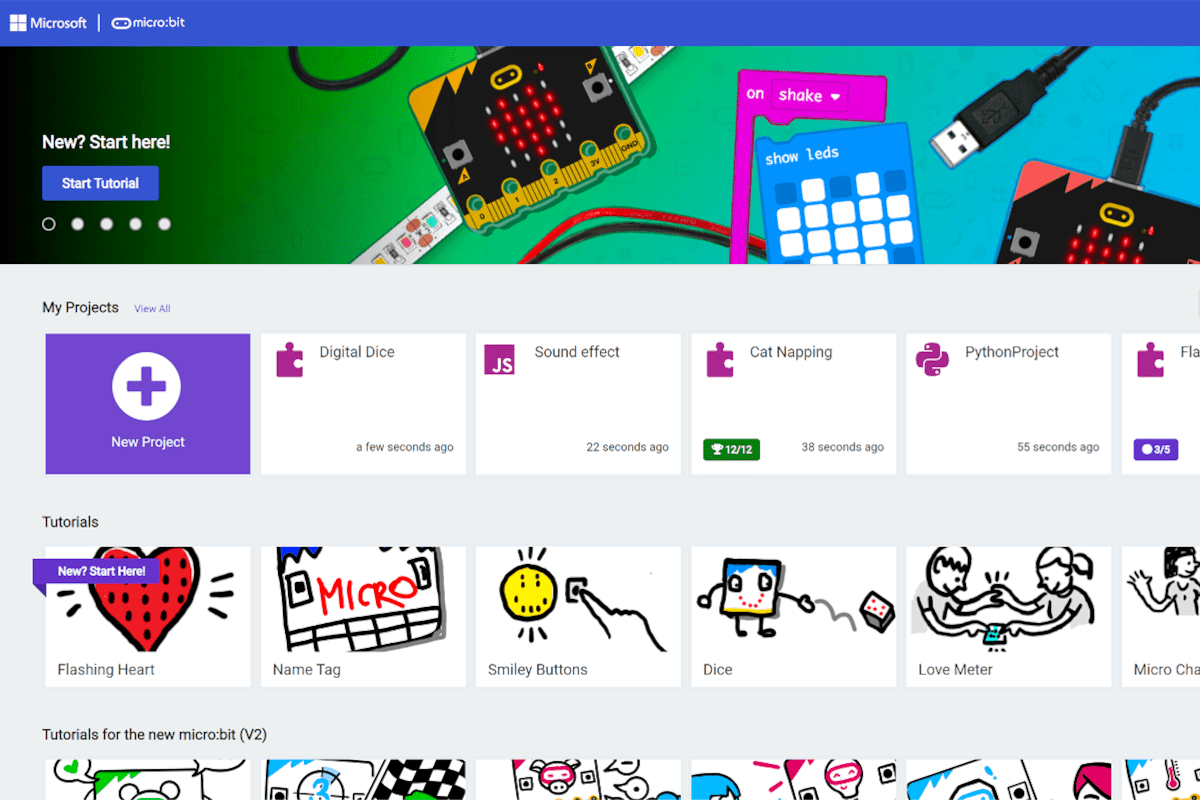Click the 12/12 trophy badge

(x=732, y=449)
